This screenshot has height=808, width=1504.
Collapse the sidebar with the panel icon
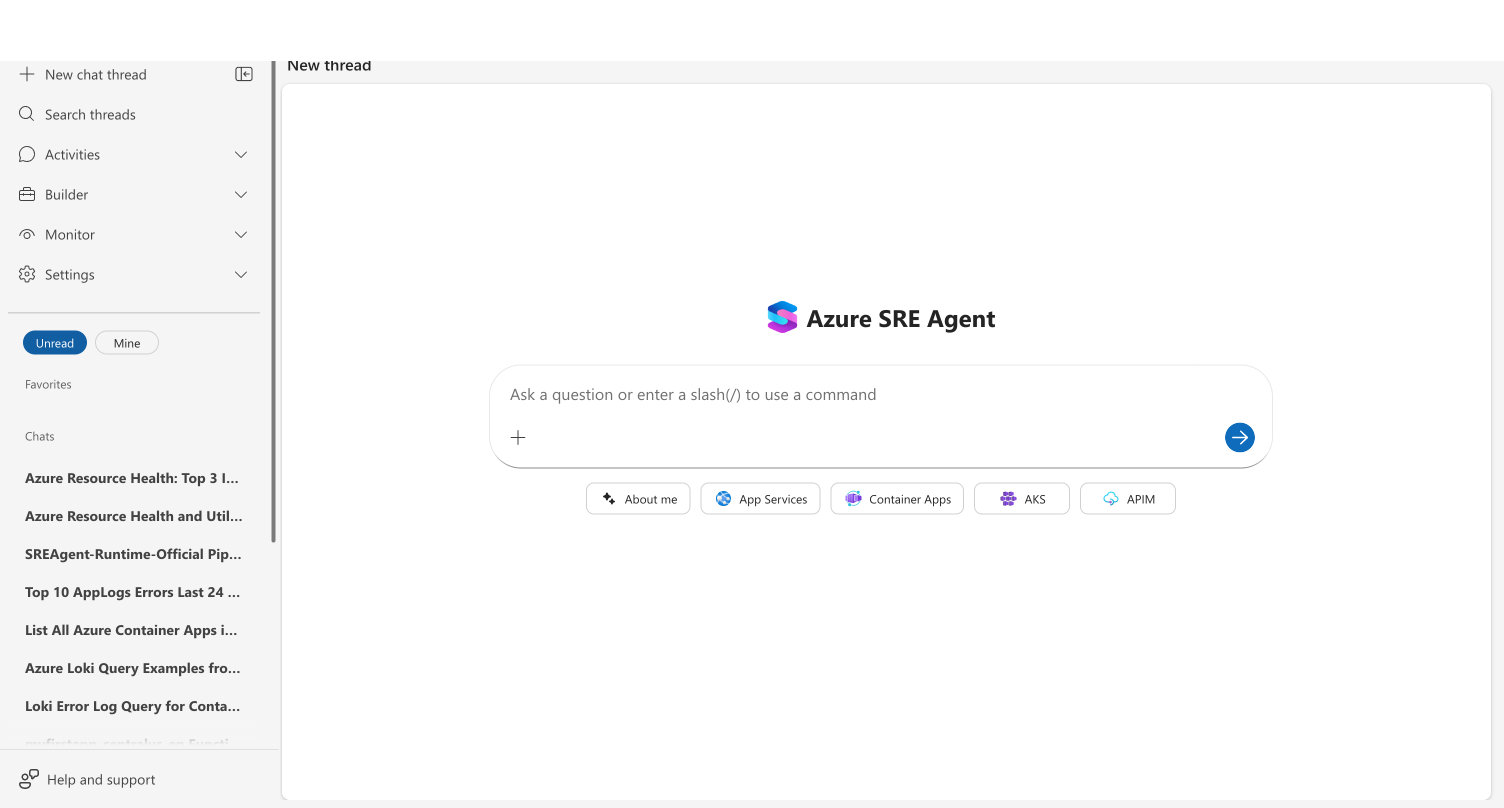(244, 74)
